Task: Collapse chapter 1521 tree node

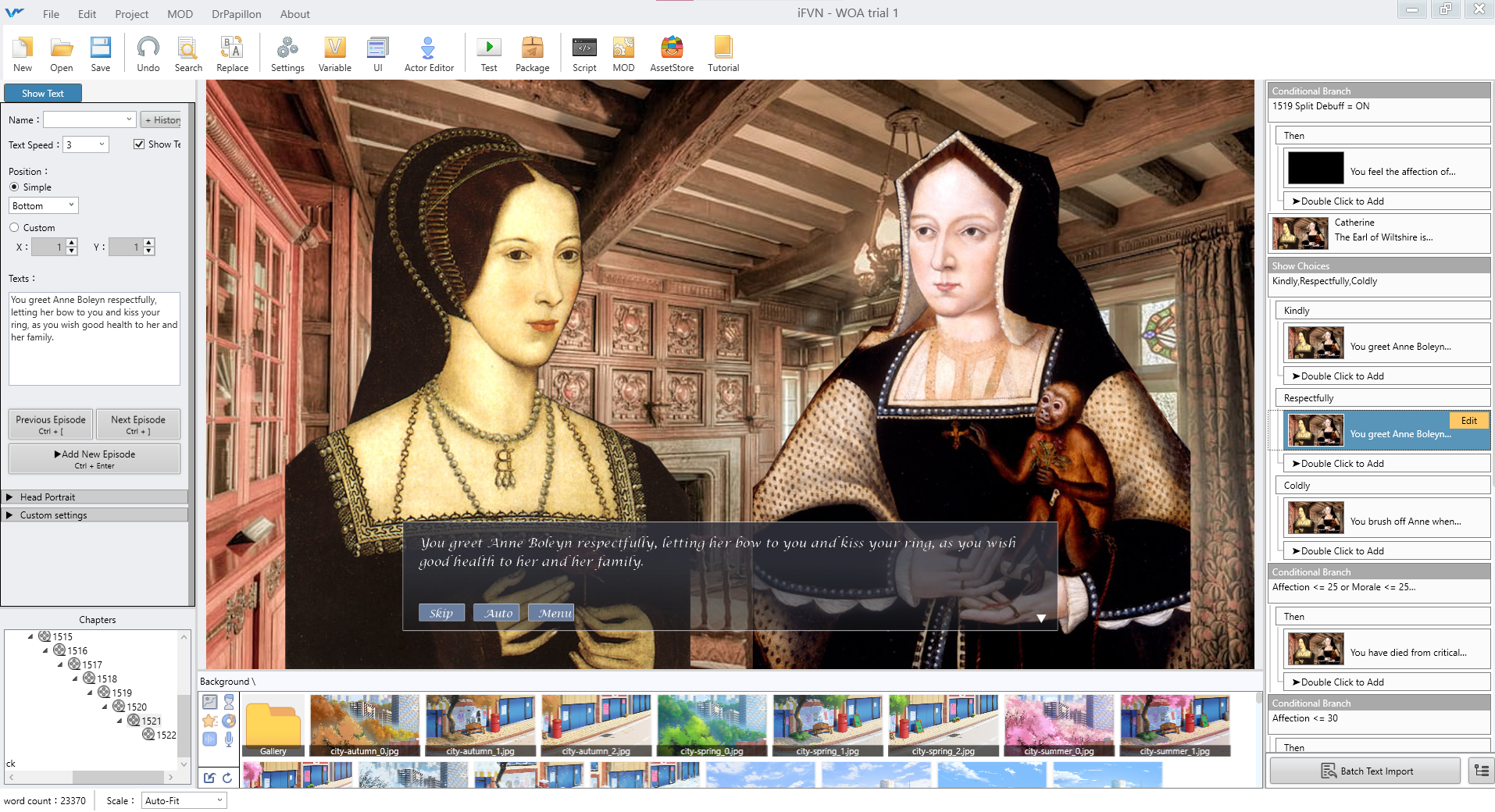Action: pyautogui.click(x=120, y=721)
